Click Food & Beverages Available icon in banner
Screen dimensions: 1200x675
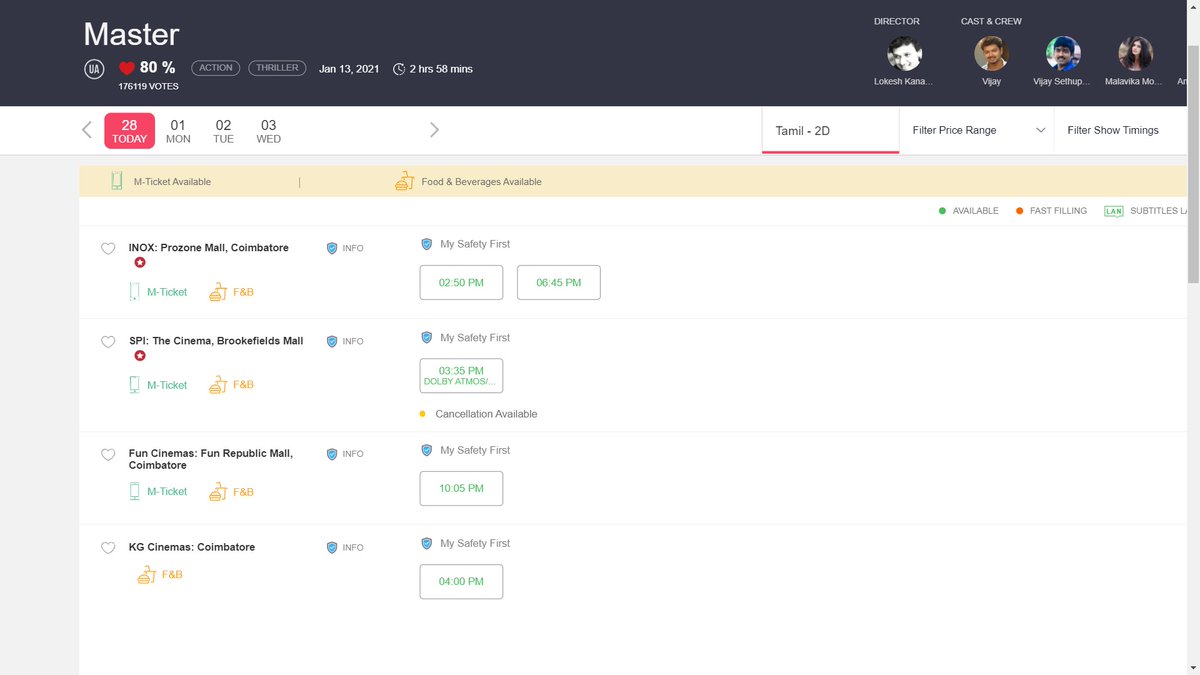click(404, 181)
